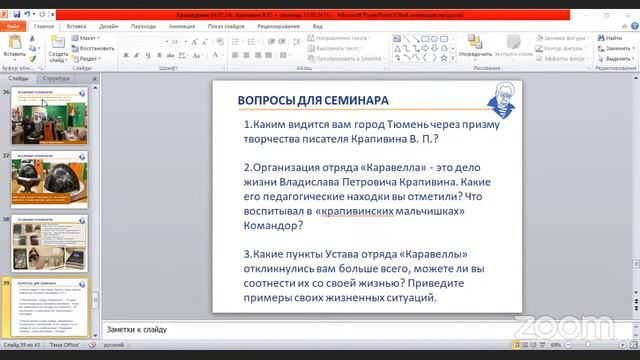Undo the last action
This screenshot has height=360, width=640.
[x=27, y=14]
